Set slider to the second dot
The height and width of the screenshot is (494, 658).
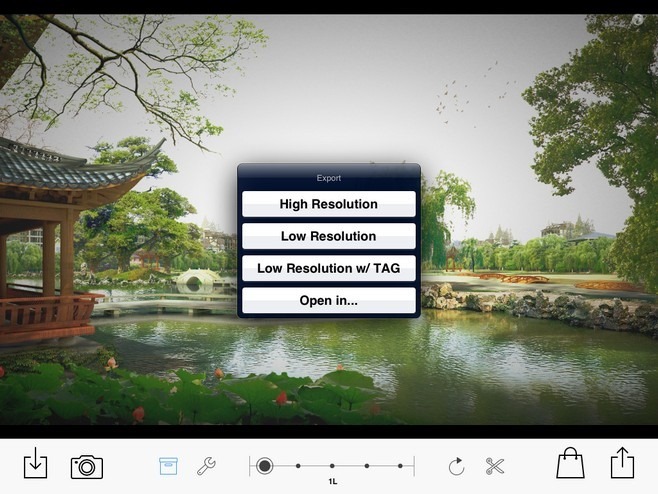(x=298, y=466)
